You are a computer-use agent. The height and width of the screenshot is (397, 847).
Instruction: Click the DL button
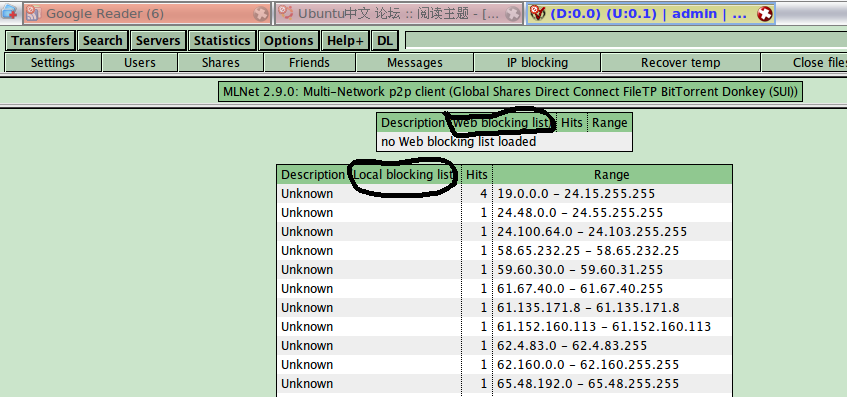tap(385, 41)
